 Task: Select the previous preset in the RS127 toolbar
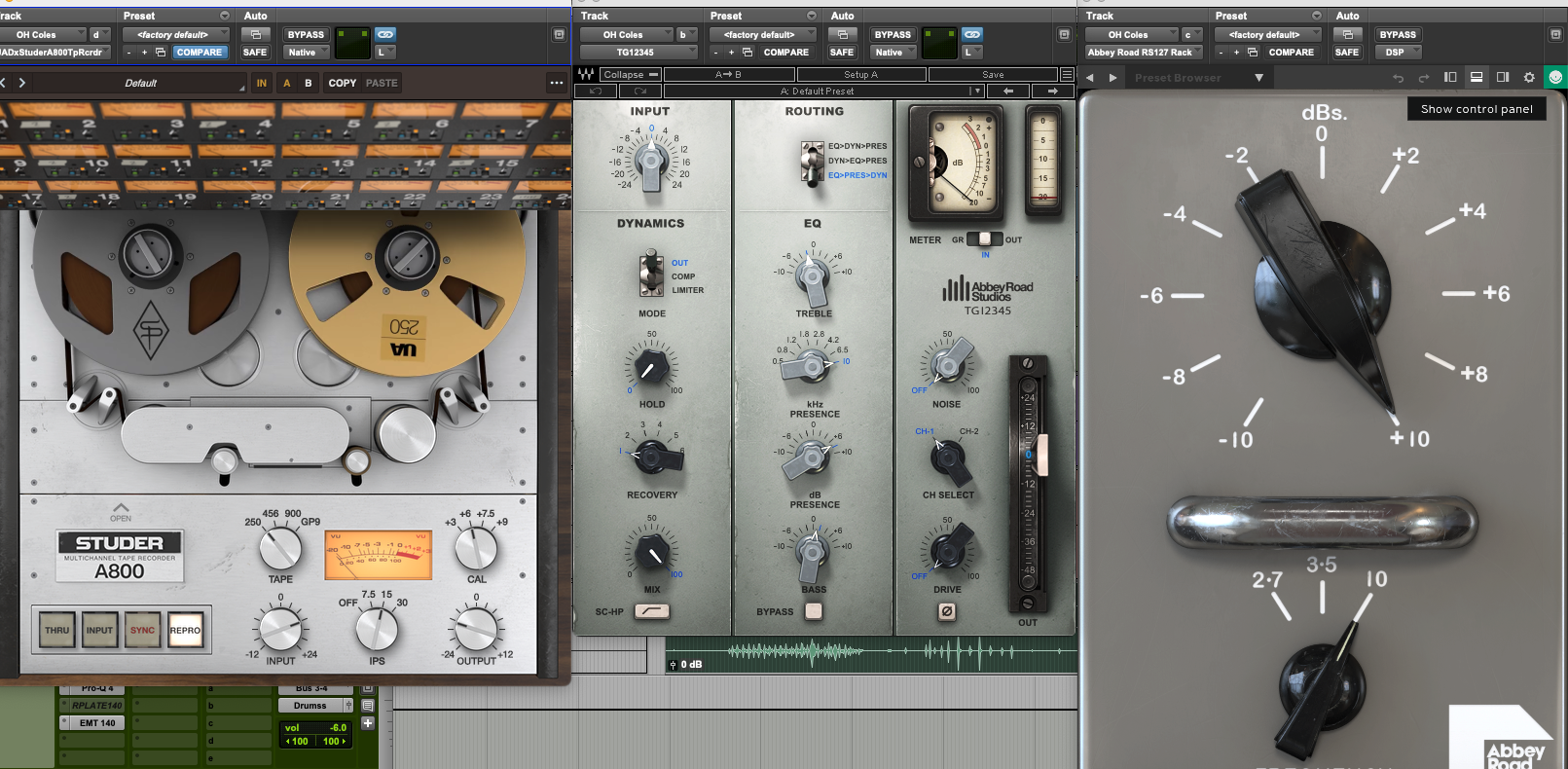tap(1089, 78)
